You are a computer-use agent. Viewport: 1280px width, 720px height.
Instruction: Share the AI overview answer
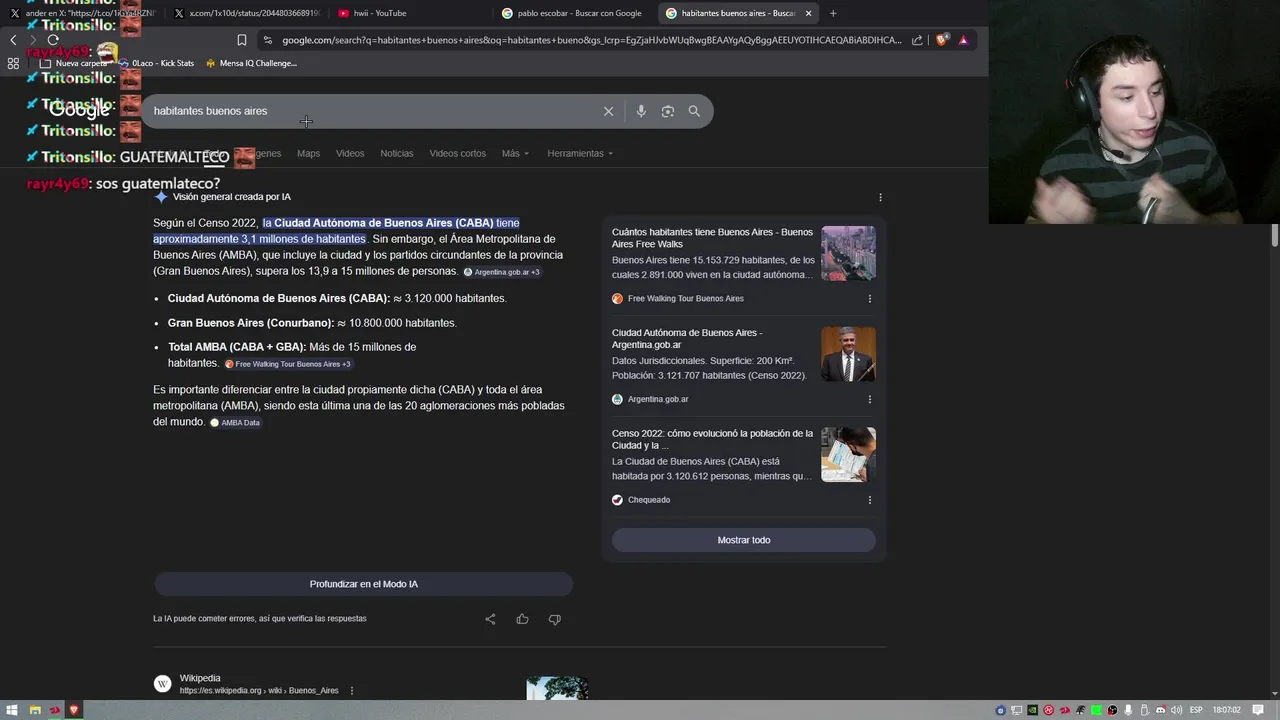(490, 619)
